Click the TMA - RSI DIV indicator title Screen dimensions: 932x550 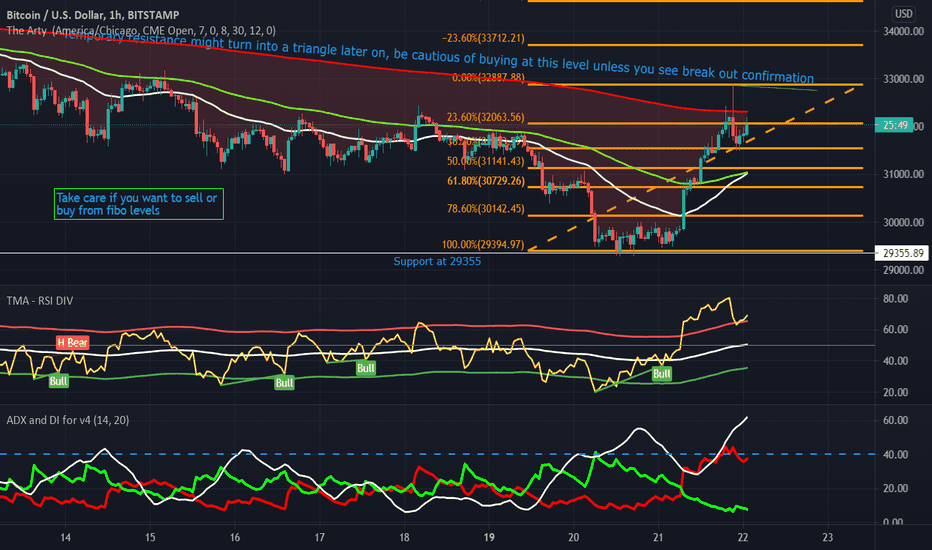40,301
